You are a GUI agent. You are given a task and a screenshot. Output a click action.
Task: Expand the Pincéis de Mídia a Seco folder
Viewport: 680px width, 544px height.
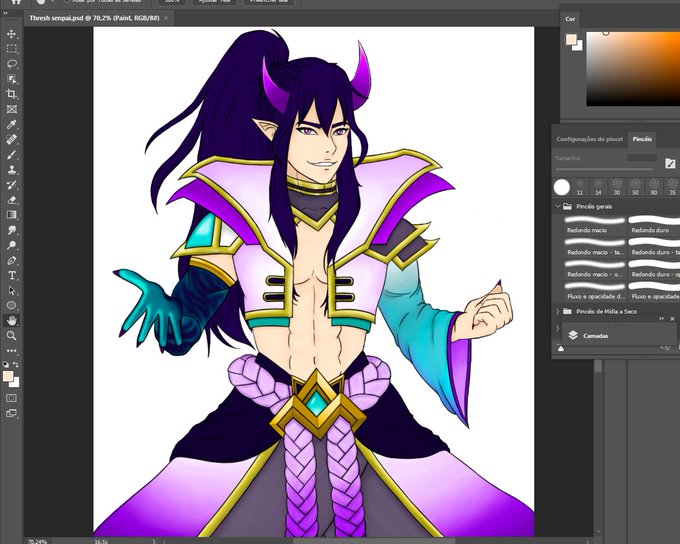click(x=558, y=311)
